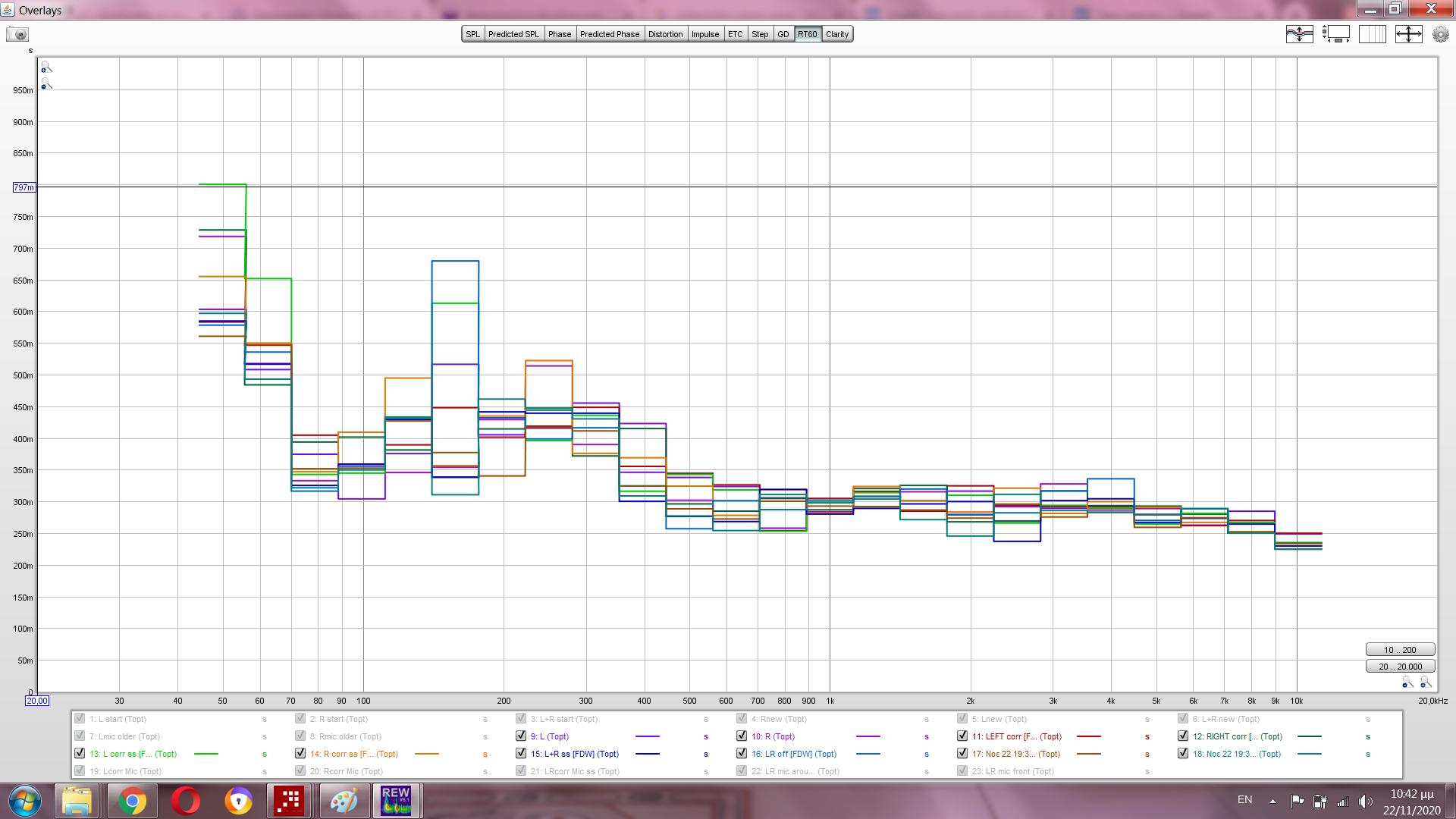Uncheck the 13: L corr ss trace
1456x819 pixels.
(x=80, y=754)
